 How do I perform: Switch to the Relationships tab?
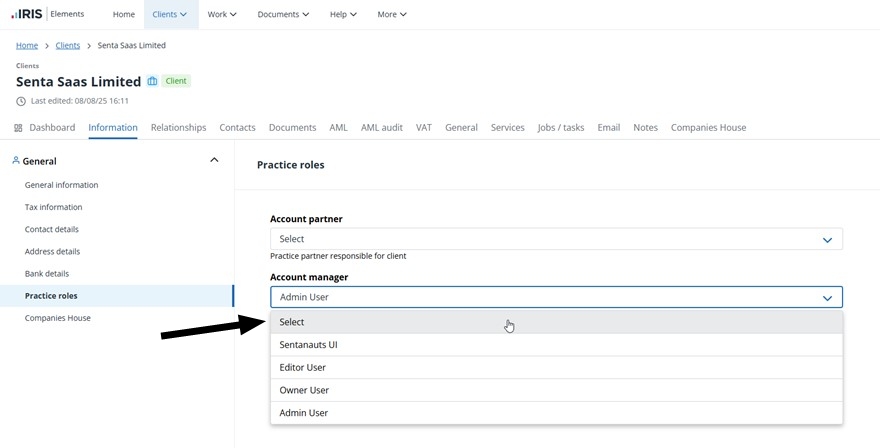pyautogui.click(x=178, y=128)
